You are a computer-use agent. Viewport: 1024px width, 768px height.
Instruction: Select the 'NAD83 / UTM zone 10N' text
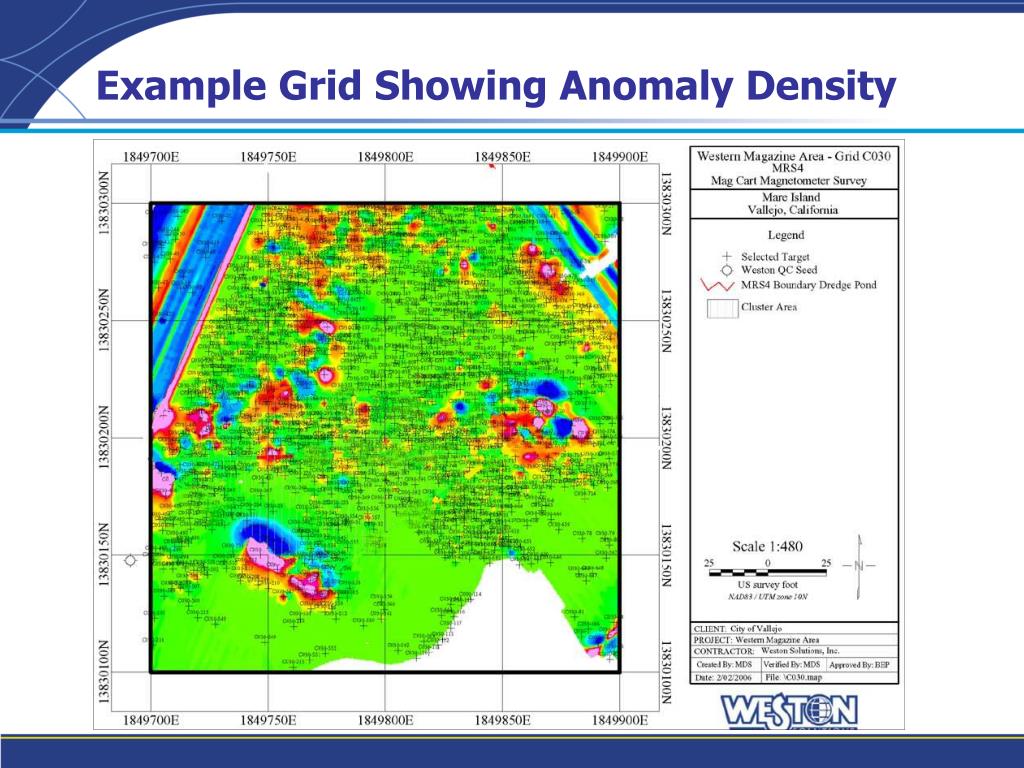tap(767, 597)
